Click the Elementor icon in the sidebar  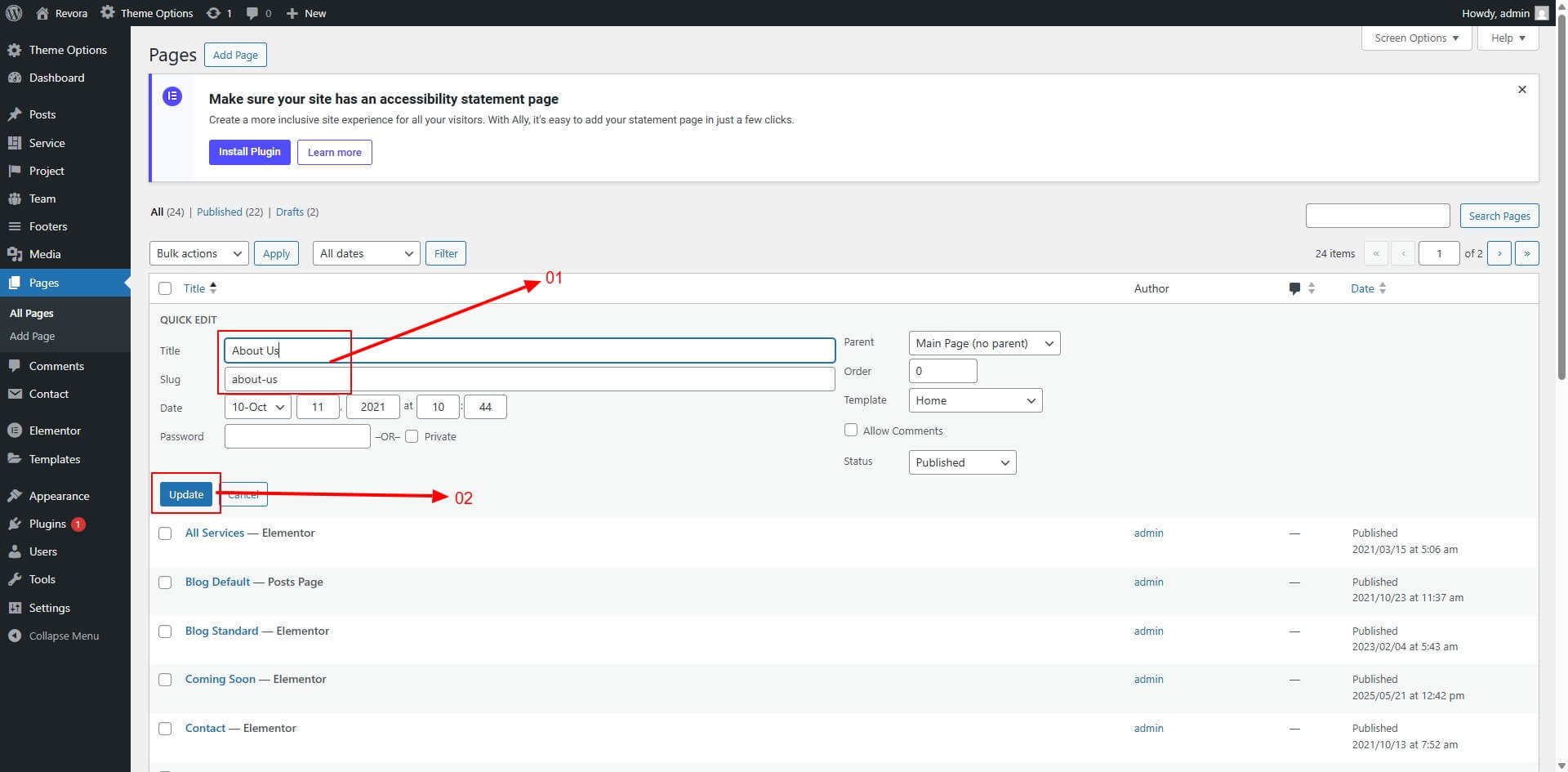14,431
